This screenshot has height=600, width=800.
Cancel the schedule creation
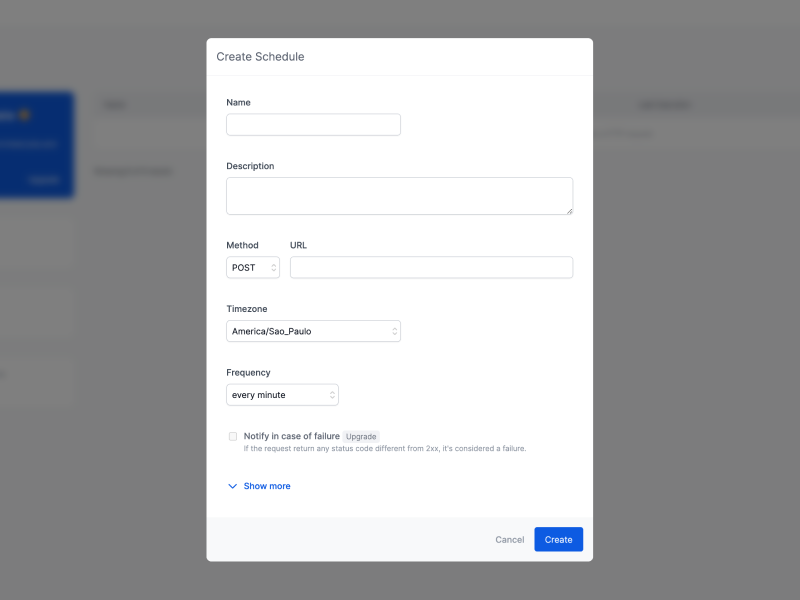coord(509,539)
